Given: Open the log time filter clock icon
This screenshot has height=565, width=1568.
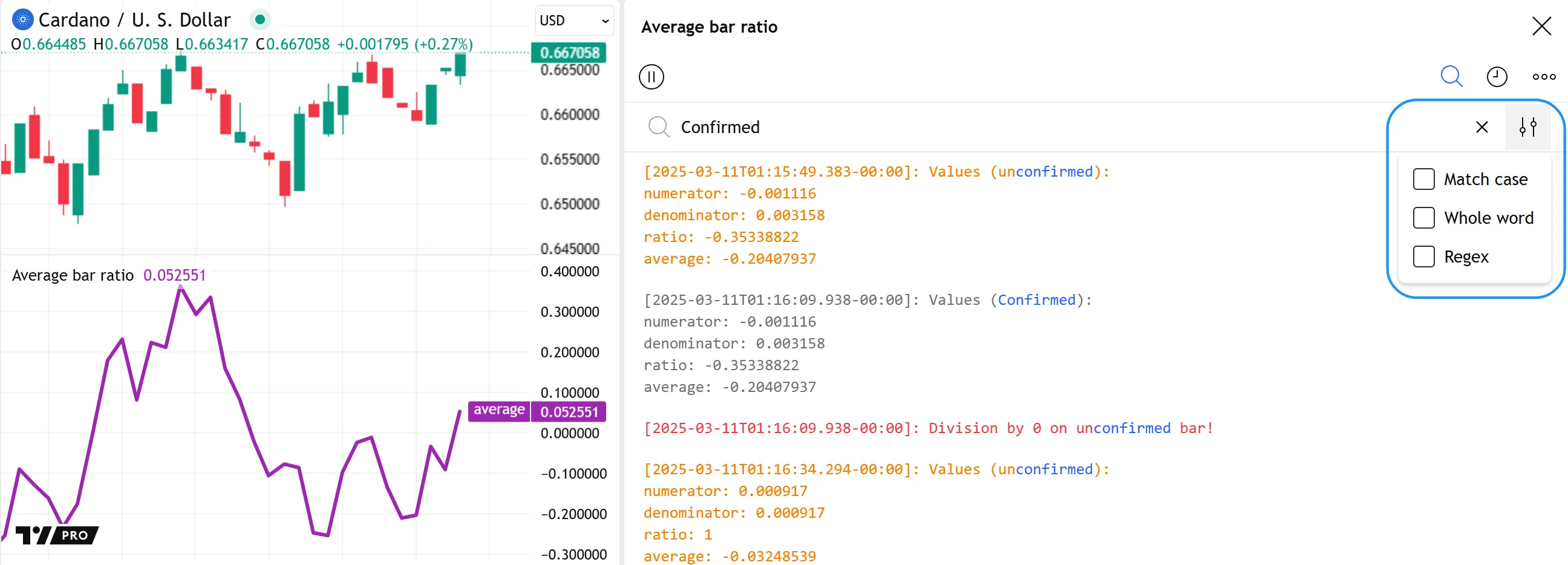Looking at the screenshot, I should tap(1496, 77).
